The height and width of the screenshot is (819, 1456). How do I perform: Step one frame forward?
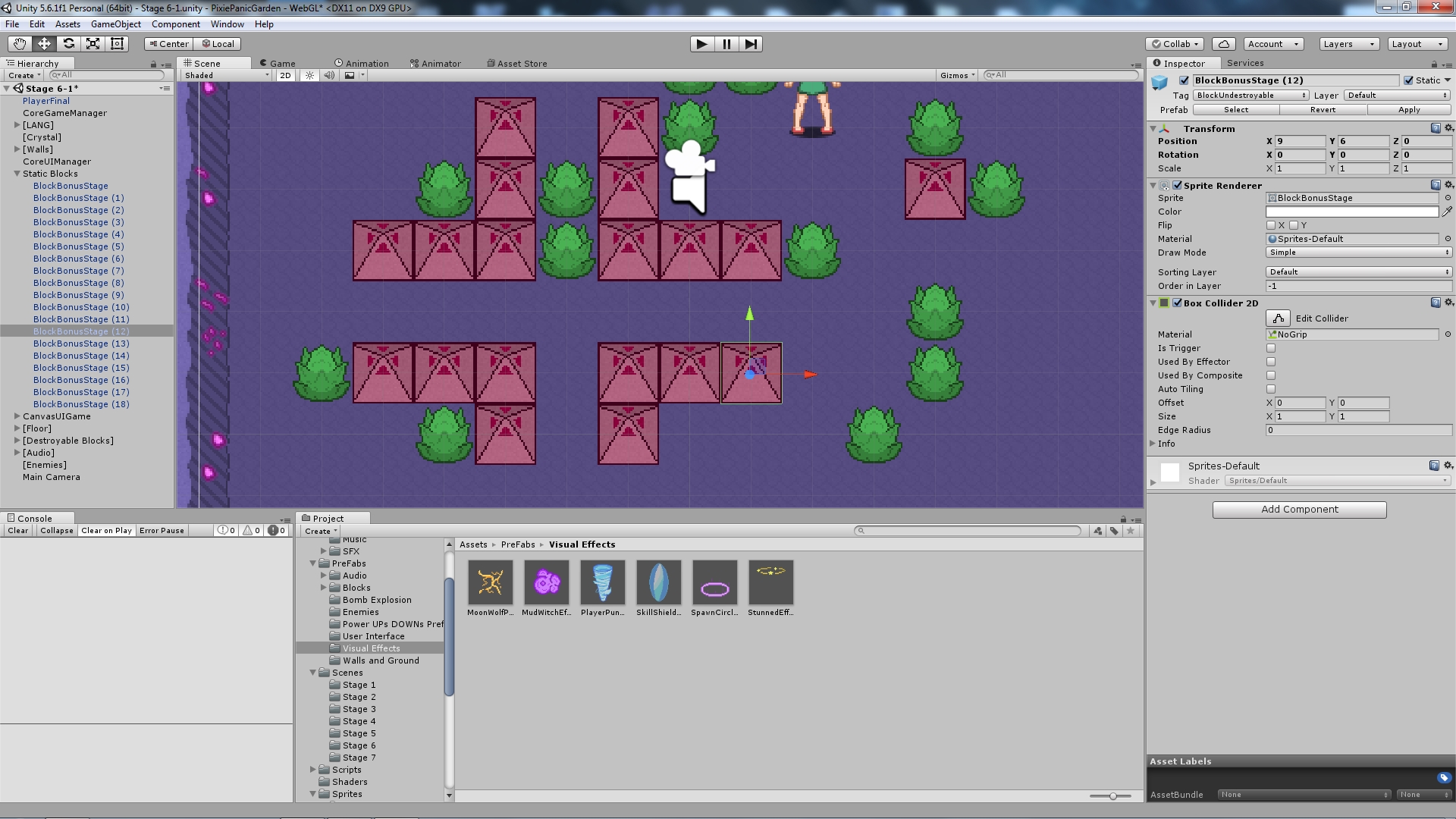point(751,44)
